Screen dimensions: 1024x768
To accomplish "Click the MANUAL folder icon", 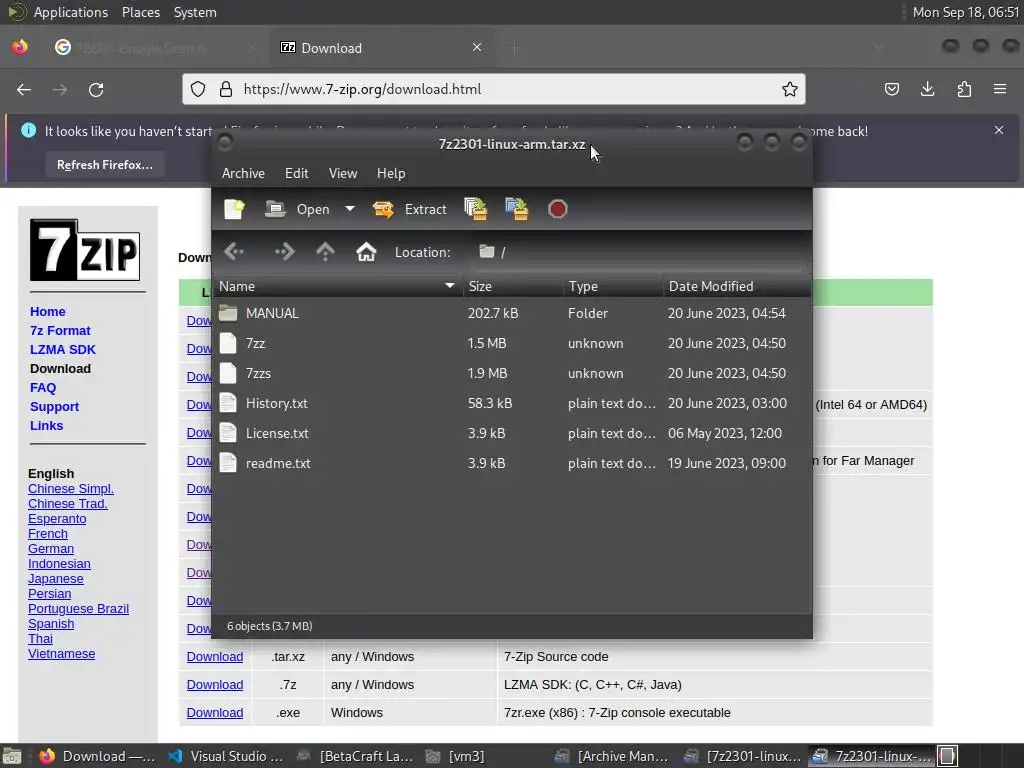I will pos(228,313).
